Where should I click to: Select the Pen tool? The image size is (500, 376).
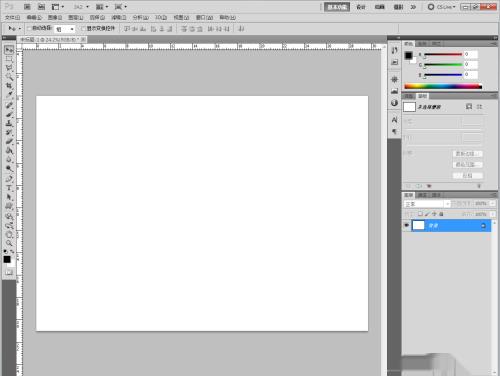(x=9, y=179)
